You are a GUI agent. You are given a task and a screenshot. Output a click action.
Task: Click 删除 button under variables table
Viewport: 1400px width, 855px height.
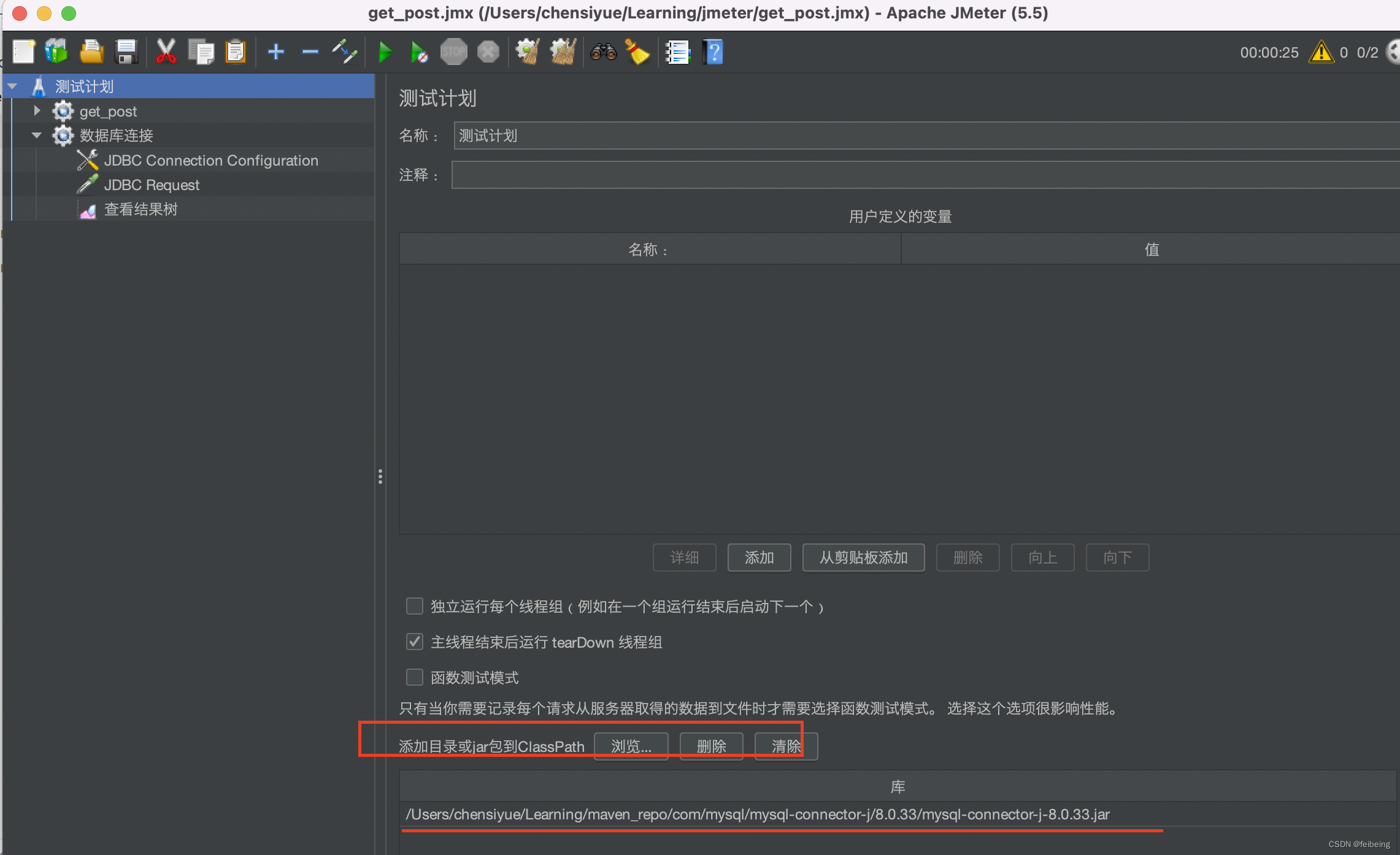coord(967,558)
